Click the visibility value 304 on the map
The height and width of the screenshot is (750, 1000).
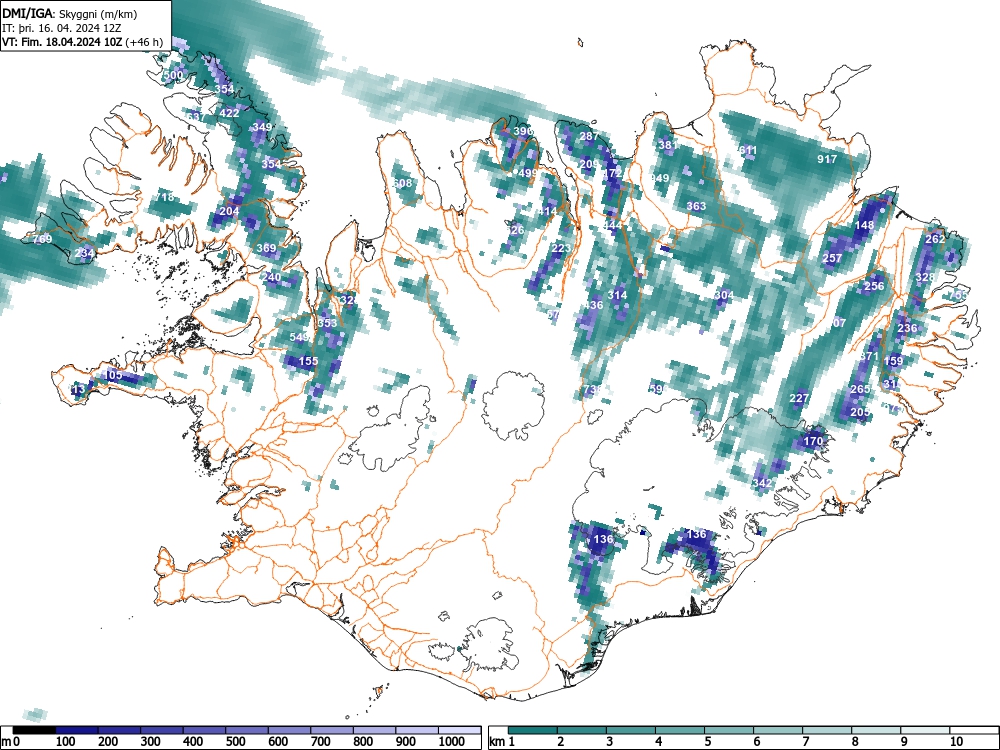coord(724,295)
